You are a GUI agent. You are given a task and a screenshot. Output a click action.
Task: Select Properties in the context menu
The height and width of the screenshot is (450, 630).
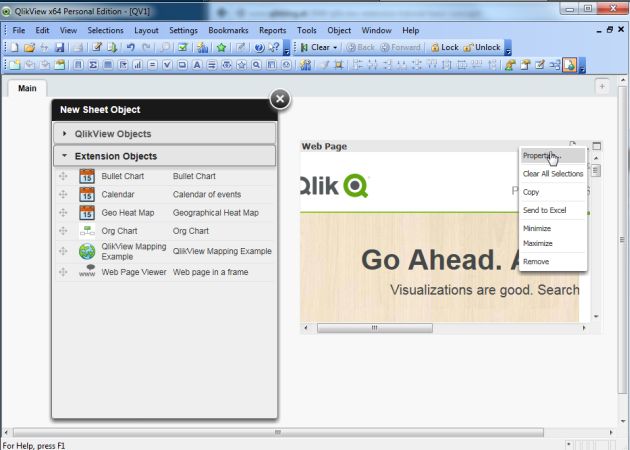[553, 156]
